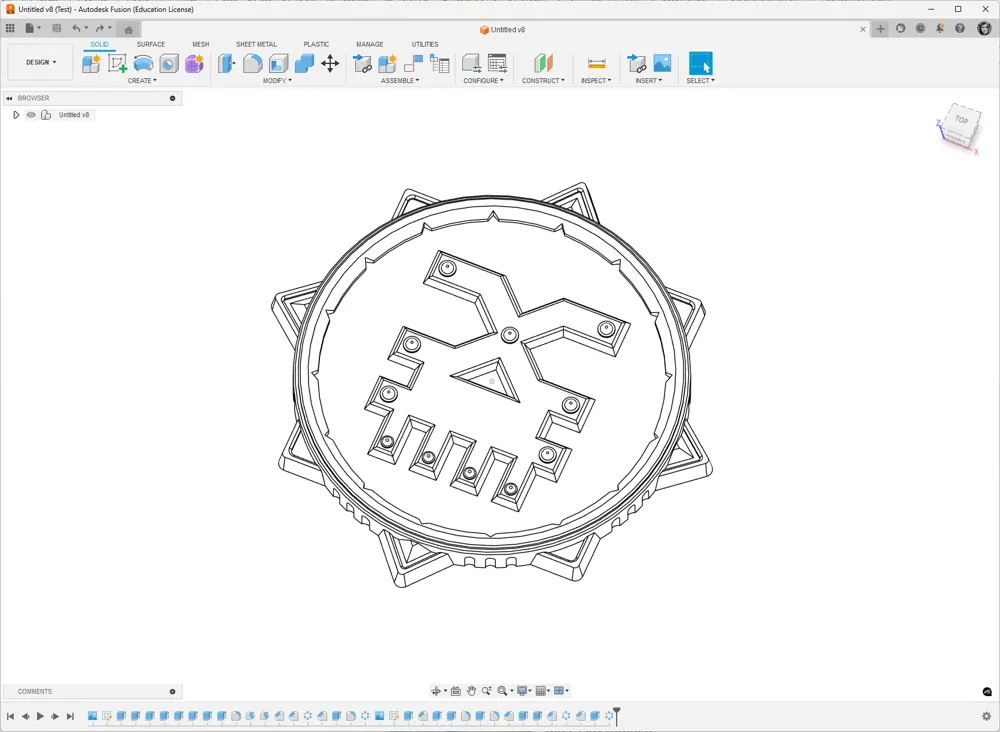Switch to the SHEET METAL ribbon tab
This screenshot has width=1000, height=732.
click(x=257, y=44)
